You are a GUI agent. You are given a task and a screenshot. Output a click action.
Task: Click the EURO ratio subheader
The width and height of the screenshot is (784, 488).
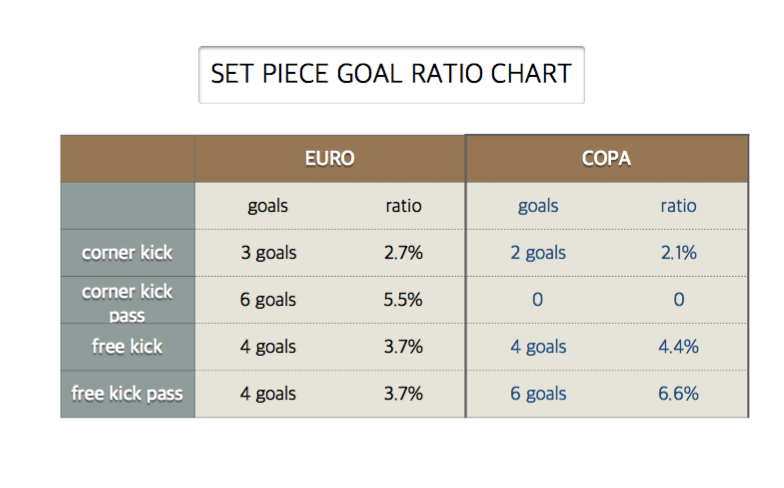[404, 206]
